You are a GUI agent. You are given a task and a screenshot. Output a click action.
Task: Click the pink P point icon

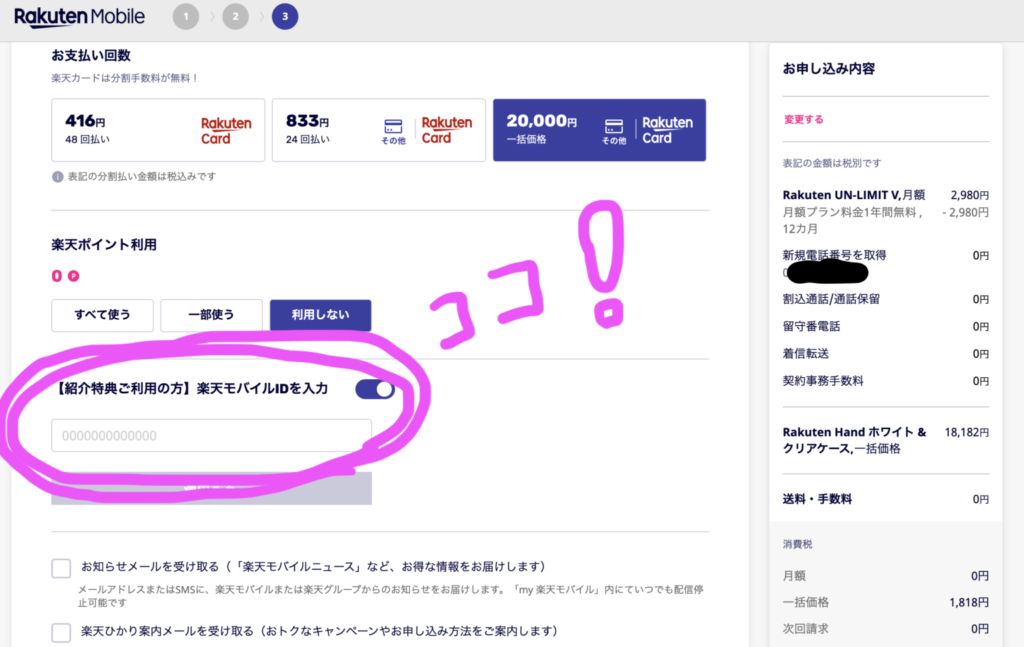(x=74, y=276)
